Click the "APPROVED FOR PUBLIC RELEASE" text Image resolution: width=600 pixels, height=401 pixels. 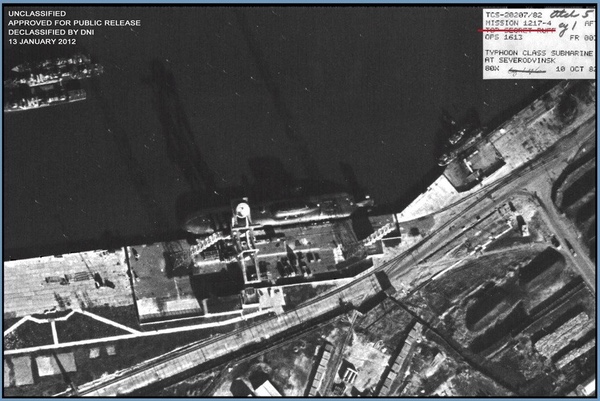73,22
